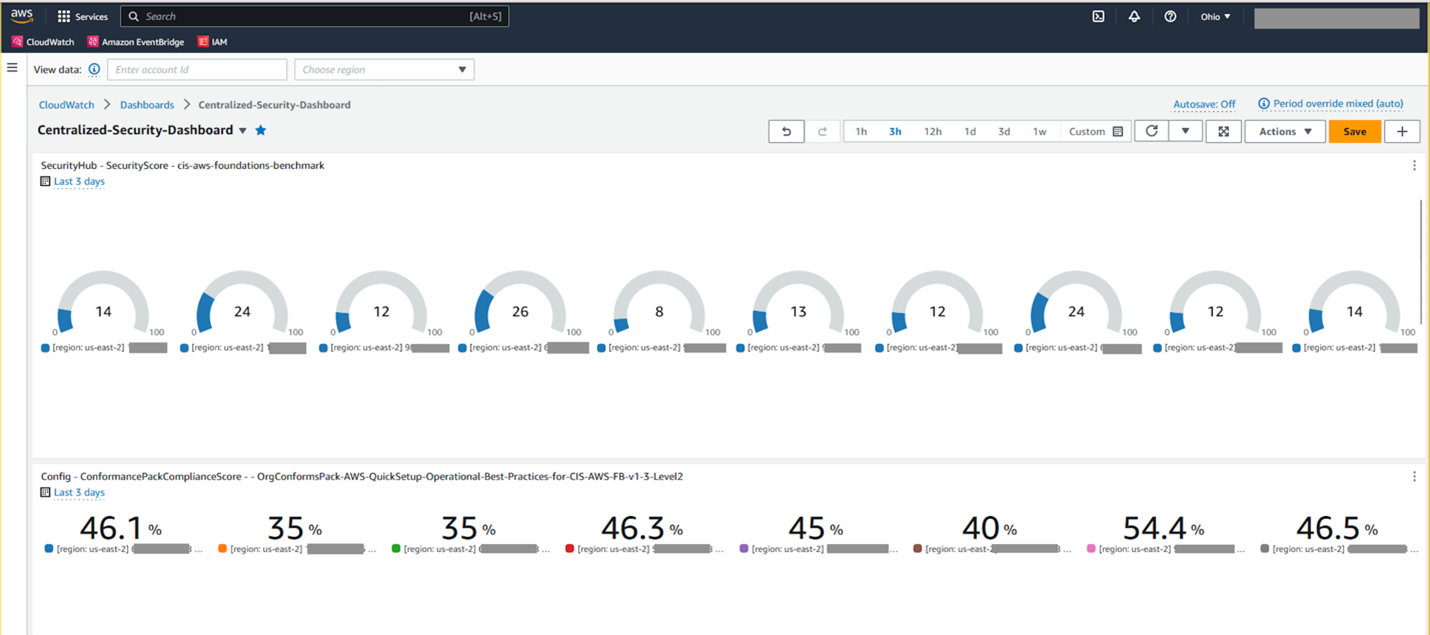Open CloudShell from the top navigation bar
1430x635 pixels.
pos(1098,16)
